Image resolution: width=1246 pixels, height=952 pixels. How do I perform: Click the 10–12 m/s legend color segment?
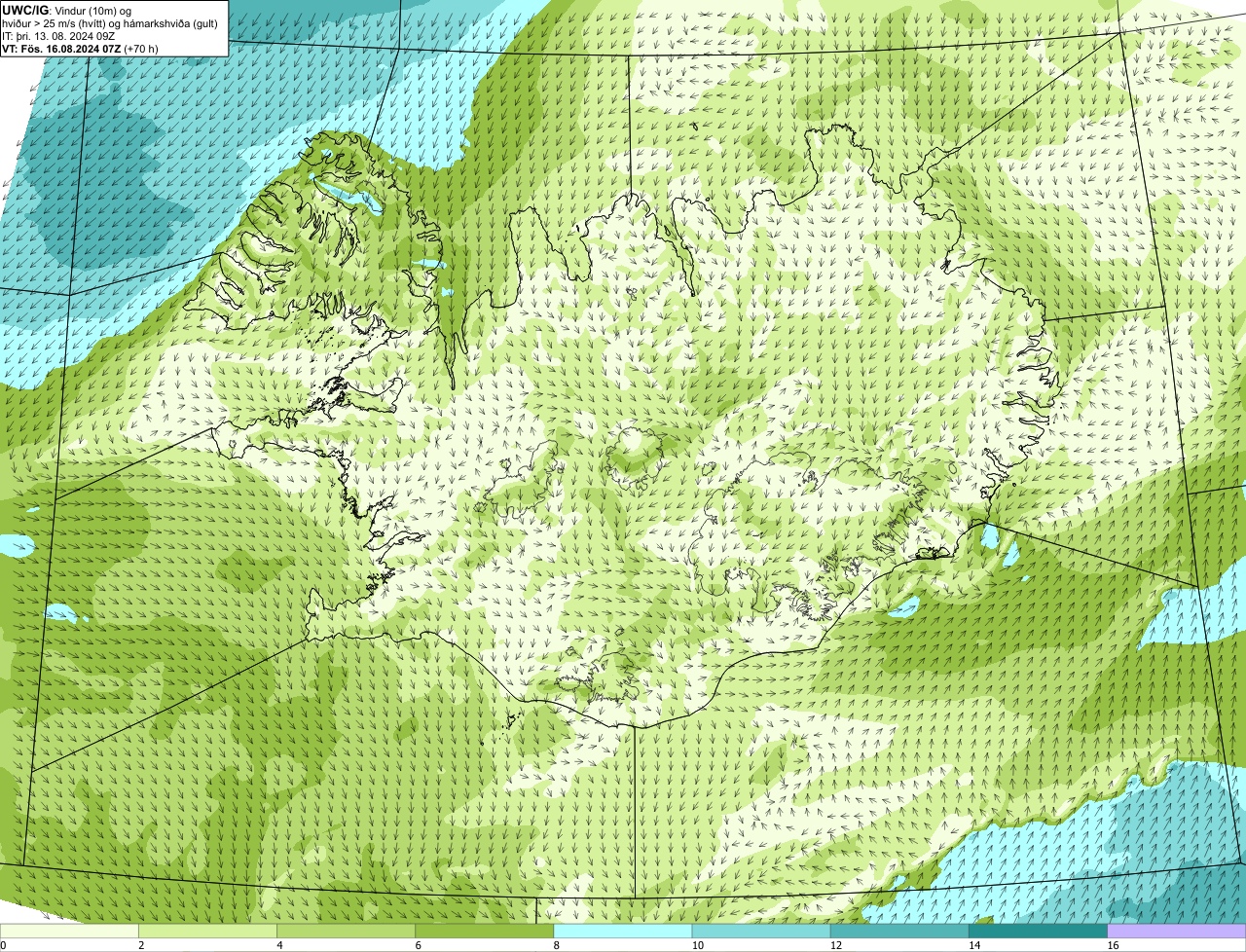click(x=761, y=931)
